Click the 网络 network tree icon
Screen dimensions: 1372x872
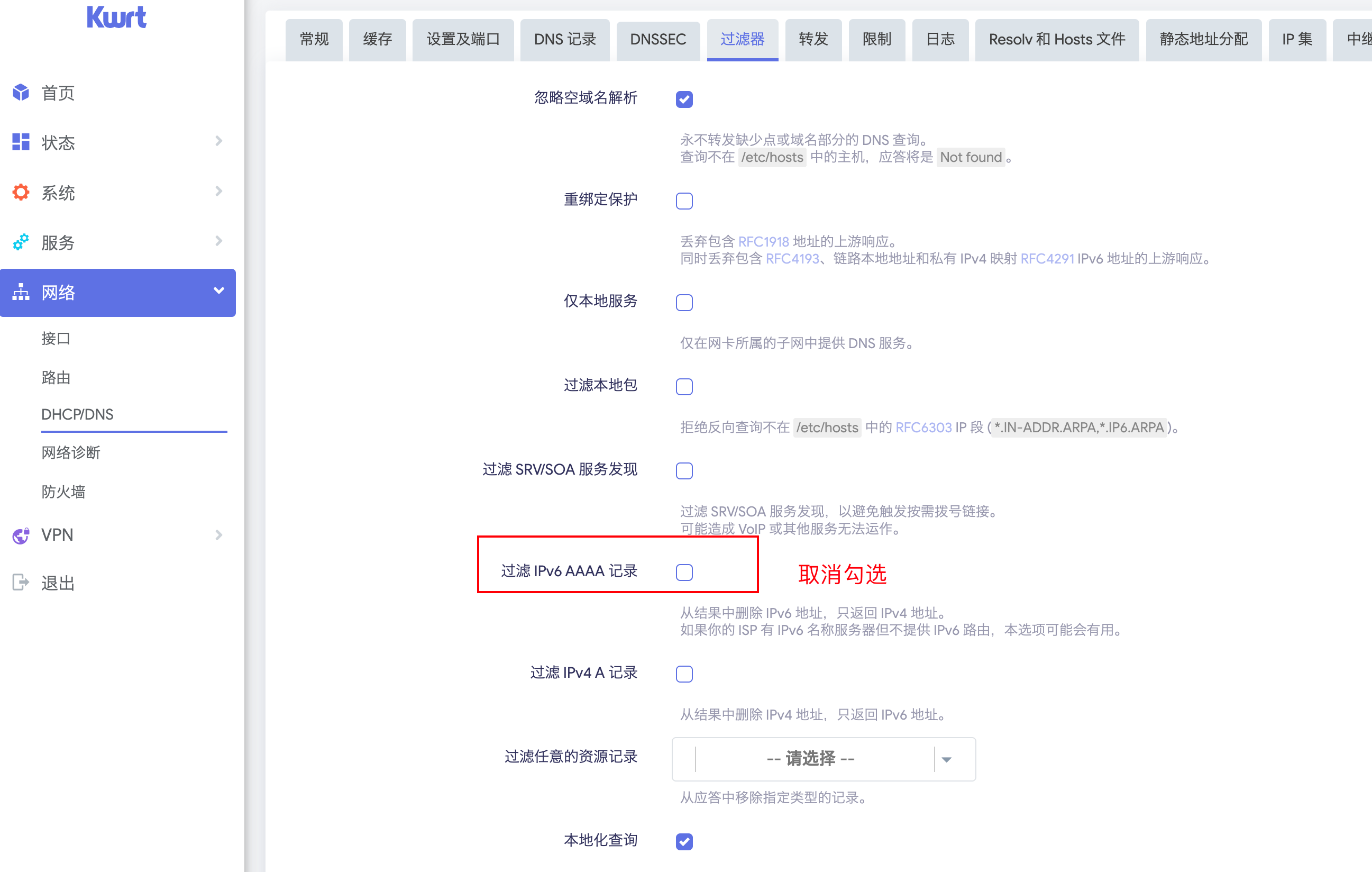click(x=21, y=292)
